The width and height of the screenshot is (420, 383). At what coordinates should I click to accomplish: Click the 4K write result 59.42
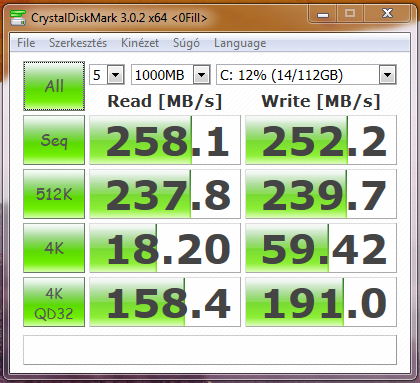(321, 248)
